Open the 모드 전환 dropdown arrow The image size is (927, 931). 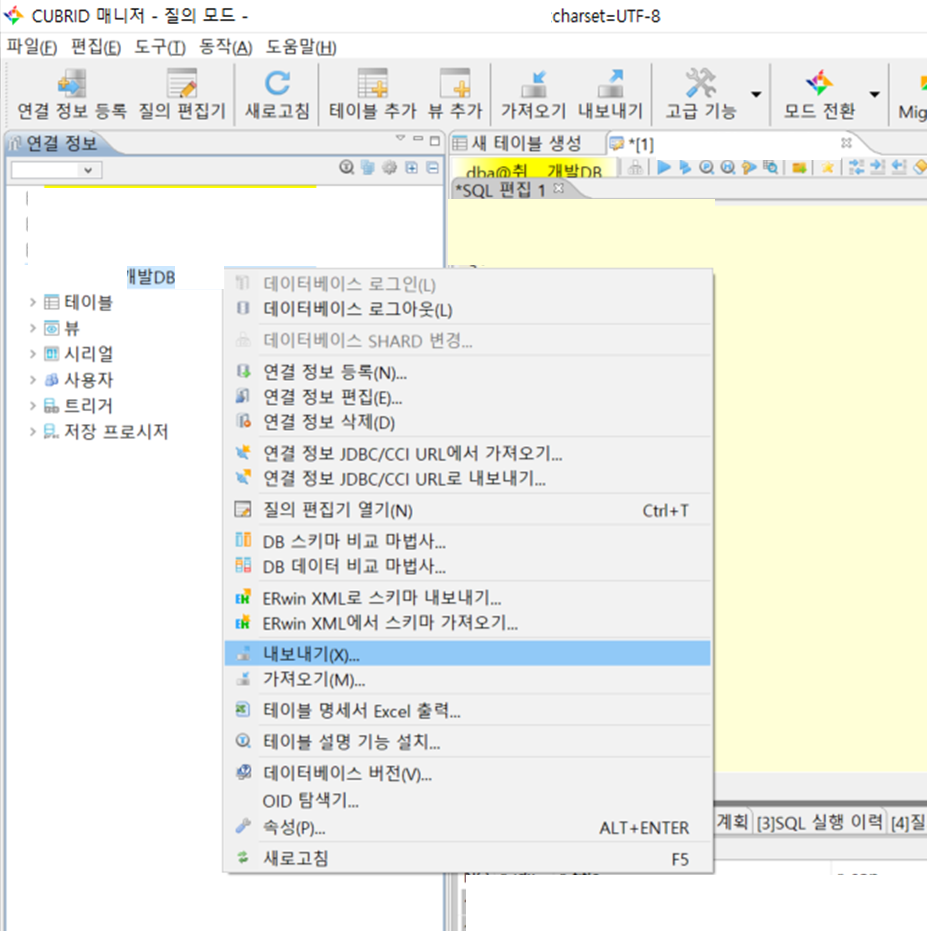coord(874,94)
